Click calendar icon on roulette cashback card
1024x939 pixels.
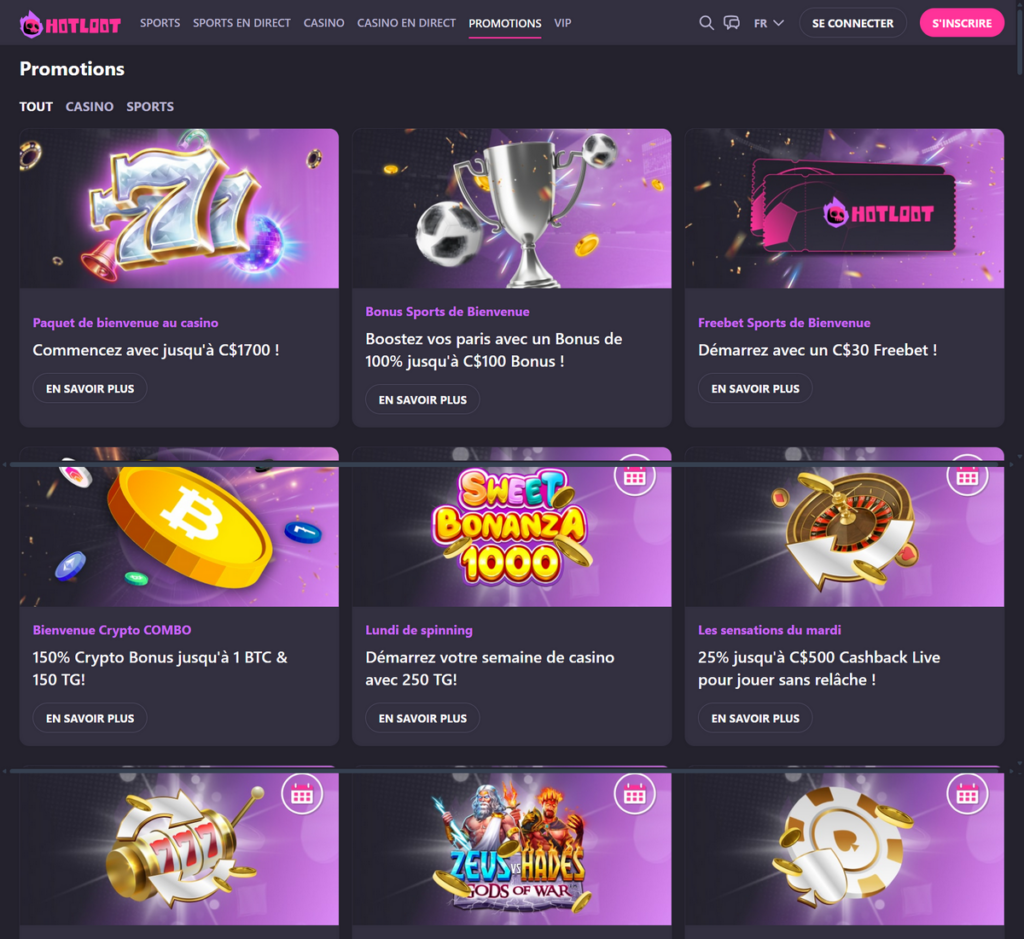967,476
